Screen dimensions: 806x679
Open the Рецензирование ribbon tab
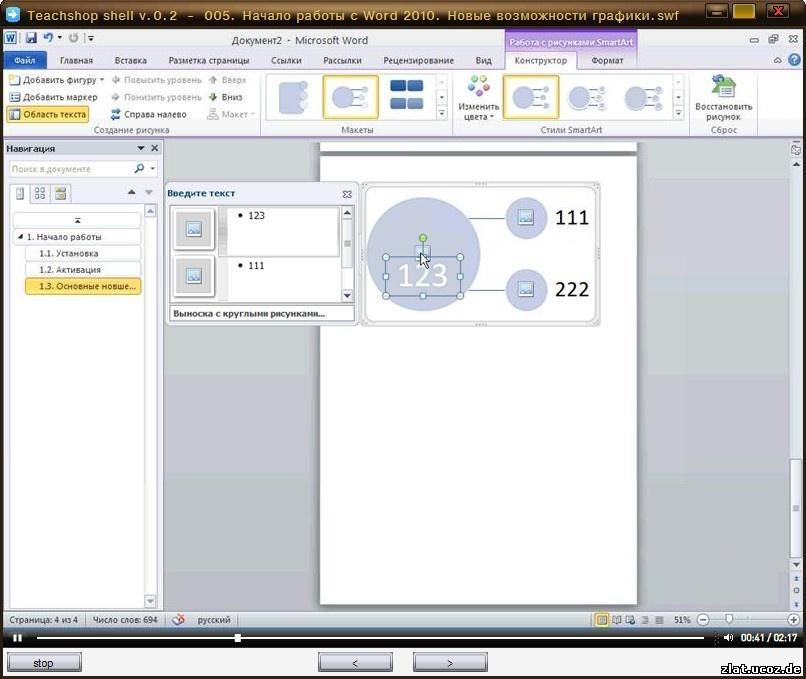pos(418,60)
